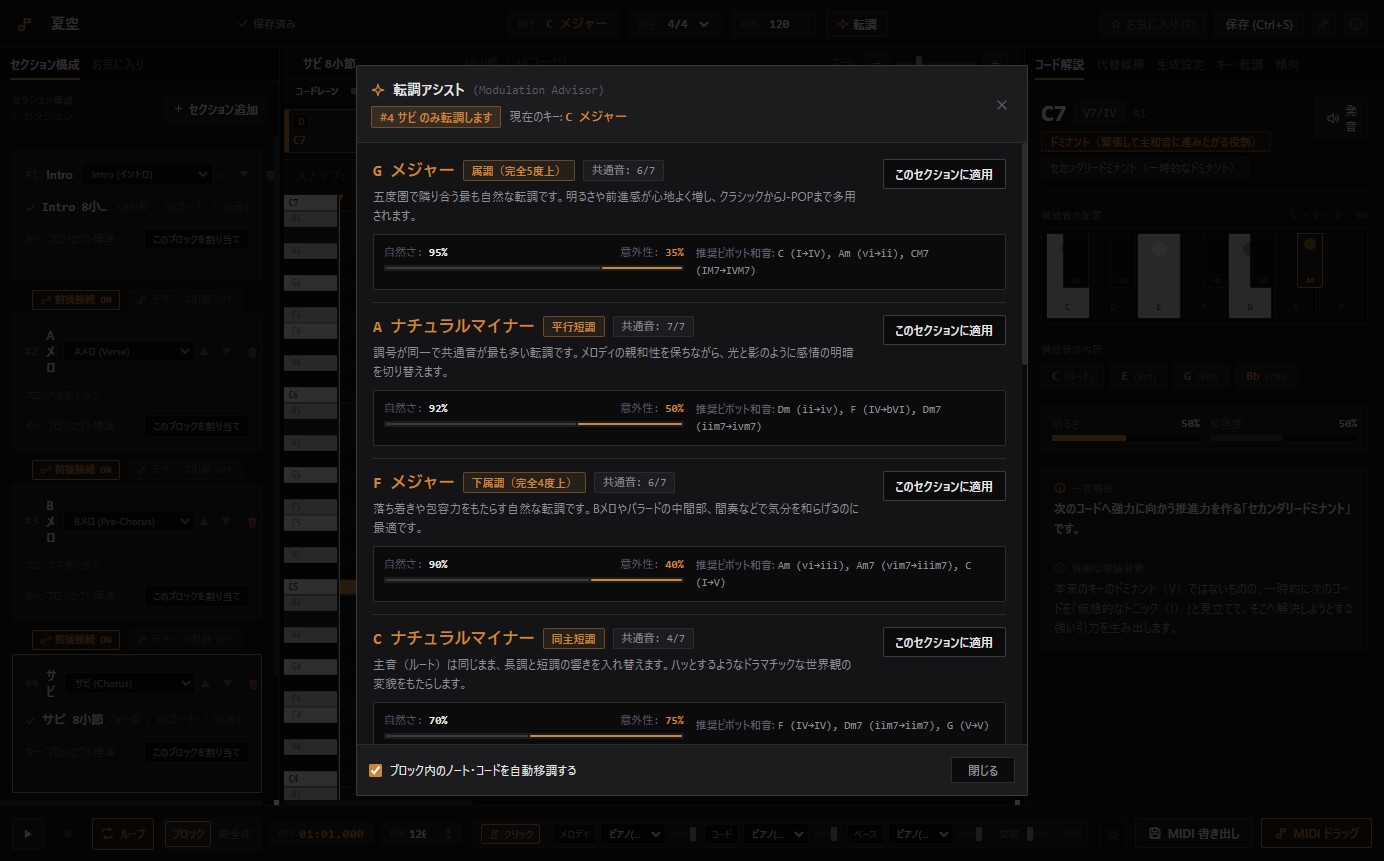This screenshot has width=1384, height=861.
Task: Click the info icon in top-right header
Action: pyautogui.click(x=1356, y=24)
